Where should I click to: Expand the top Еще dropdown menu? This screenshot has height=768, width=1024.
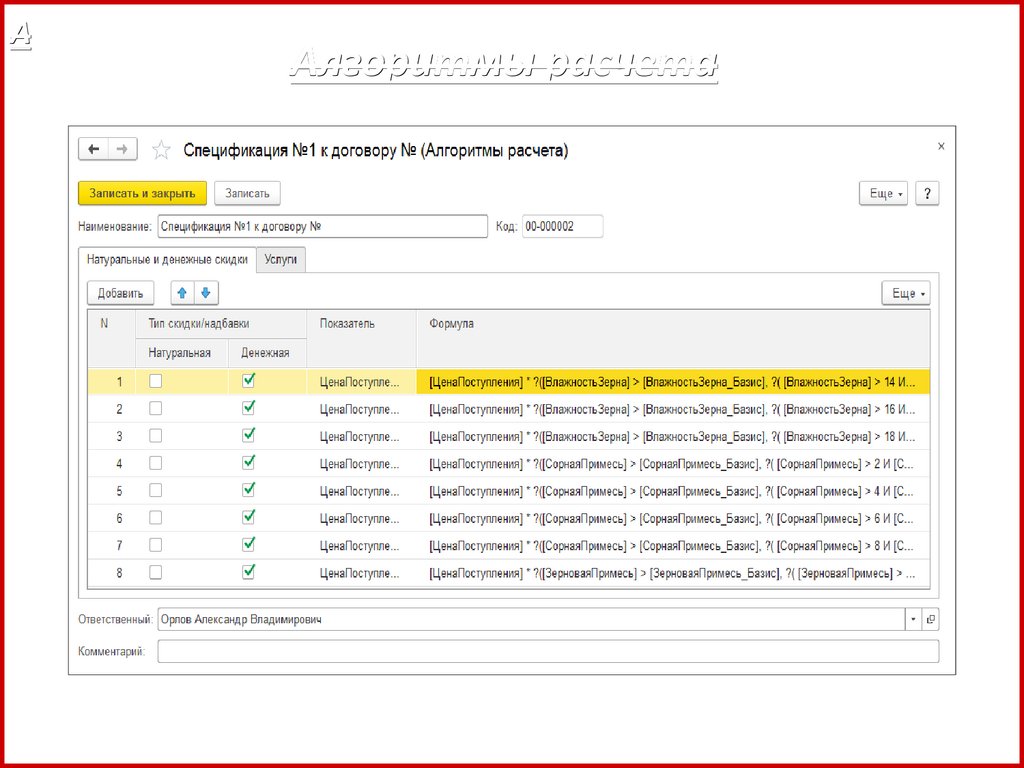tap(884, 193)
